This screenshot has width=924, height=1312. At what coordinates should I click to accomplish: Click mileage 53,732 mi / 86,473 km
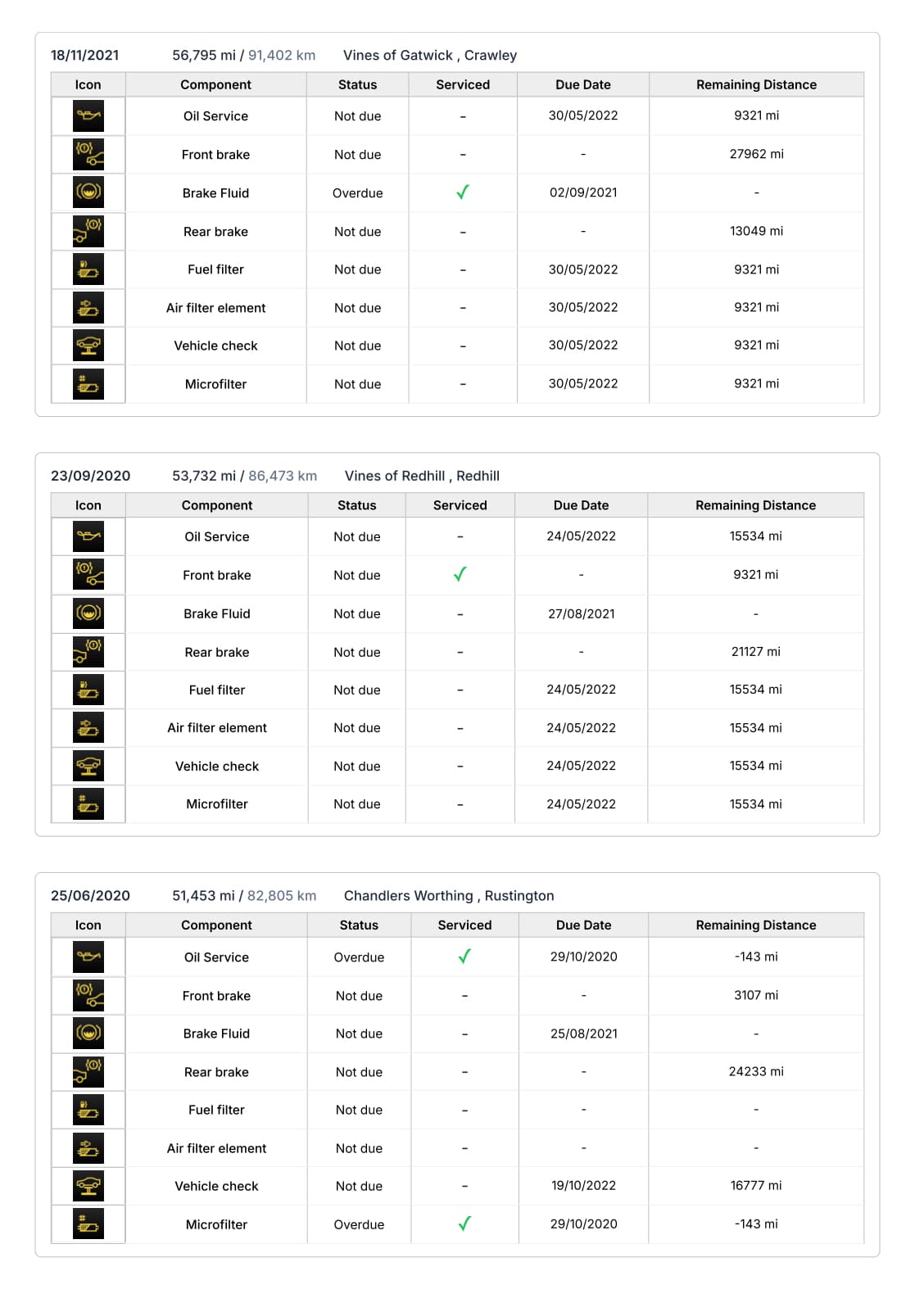coord(244,476)
